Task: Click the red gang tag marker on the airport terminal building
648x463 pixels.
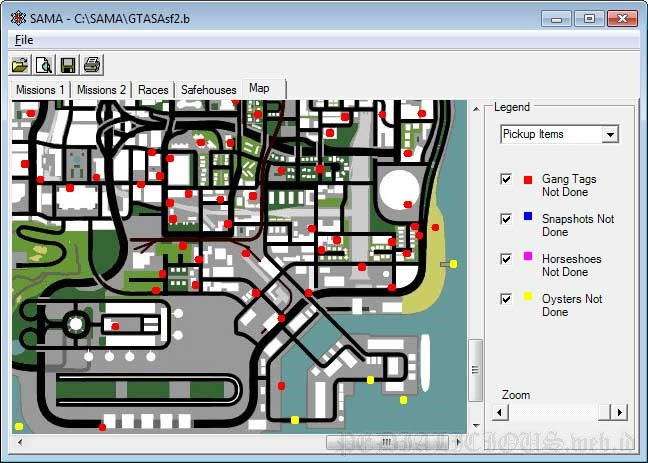Action: click(115, 327)
